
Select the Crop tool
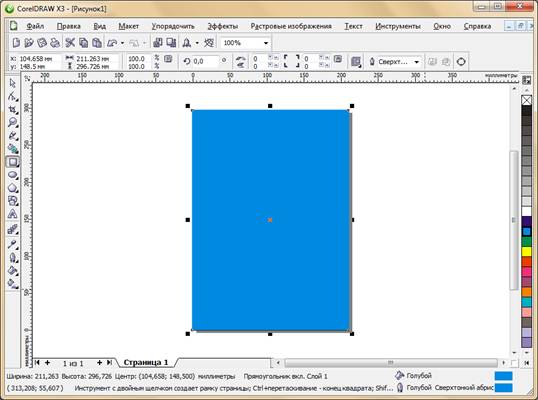(x=13, y=109)
